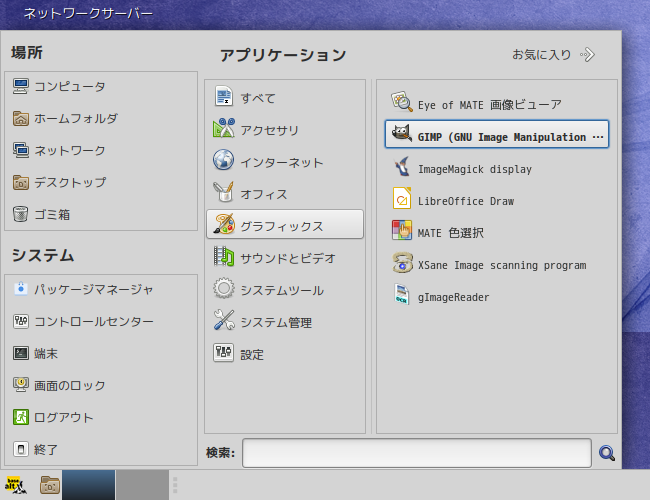Select the システム管理 tools icon
The image size is (650, 500).
coord(224,320)
